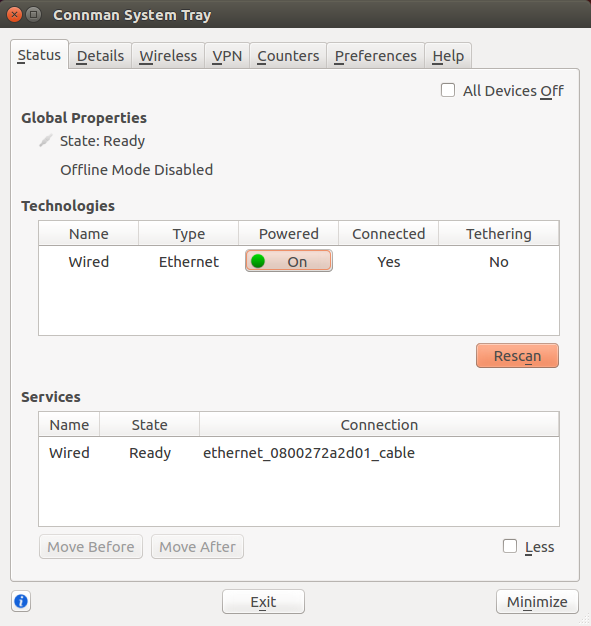The width and height of the screenshot is (591, 626).
Task: Check the Less checkbox
Action: (510, 546)
